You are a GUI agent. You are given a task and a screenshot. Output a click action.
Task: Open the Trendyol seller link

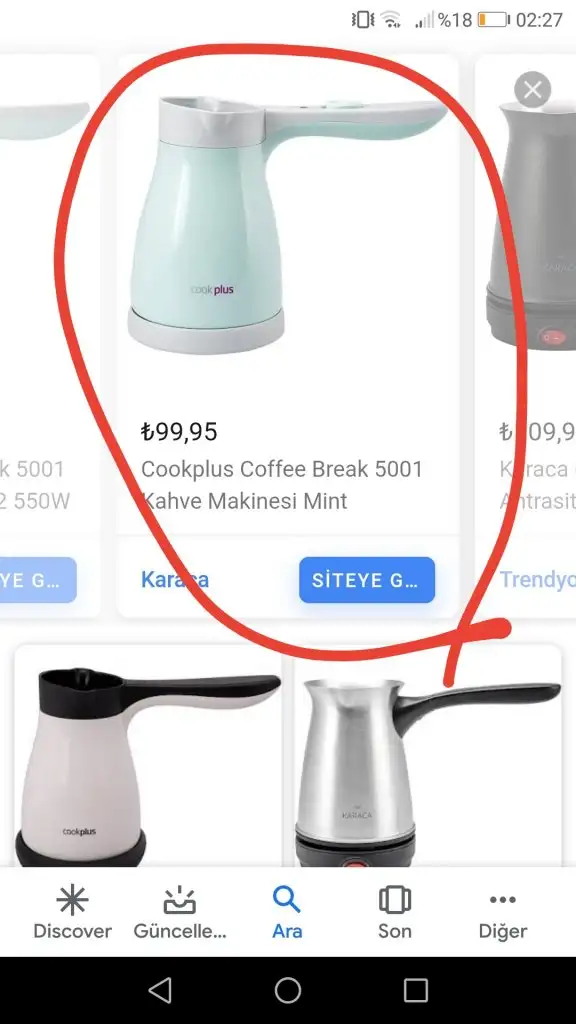537,580
